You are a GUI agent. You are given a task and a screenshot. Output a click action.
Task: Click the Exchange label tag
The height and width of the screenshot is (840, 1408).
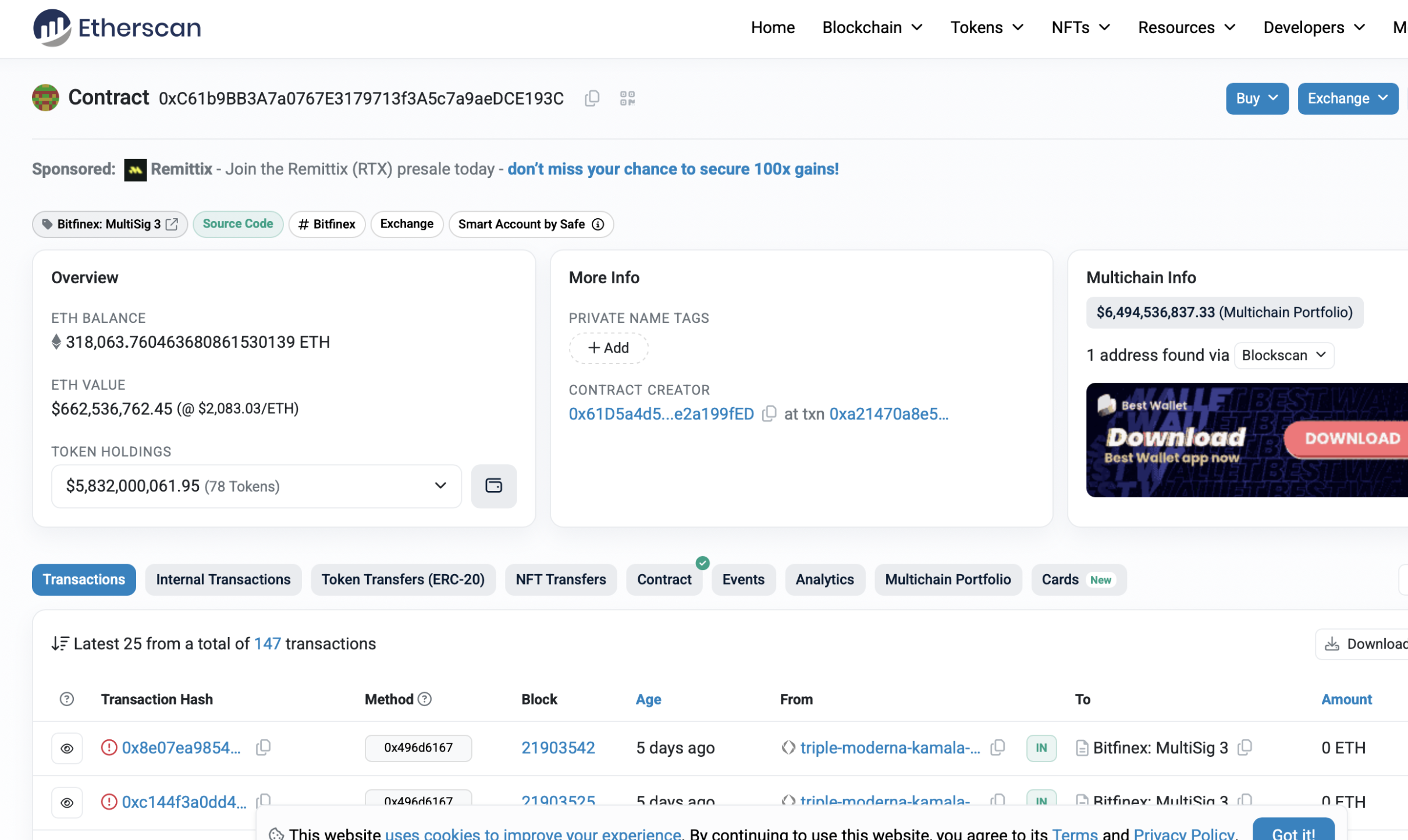click(x=406, y=224)
